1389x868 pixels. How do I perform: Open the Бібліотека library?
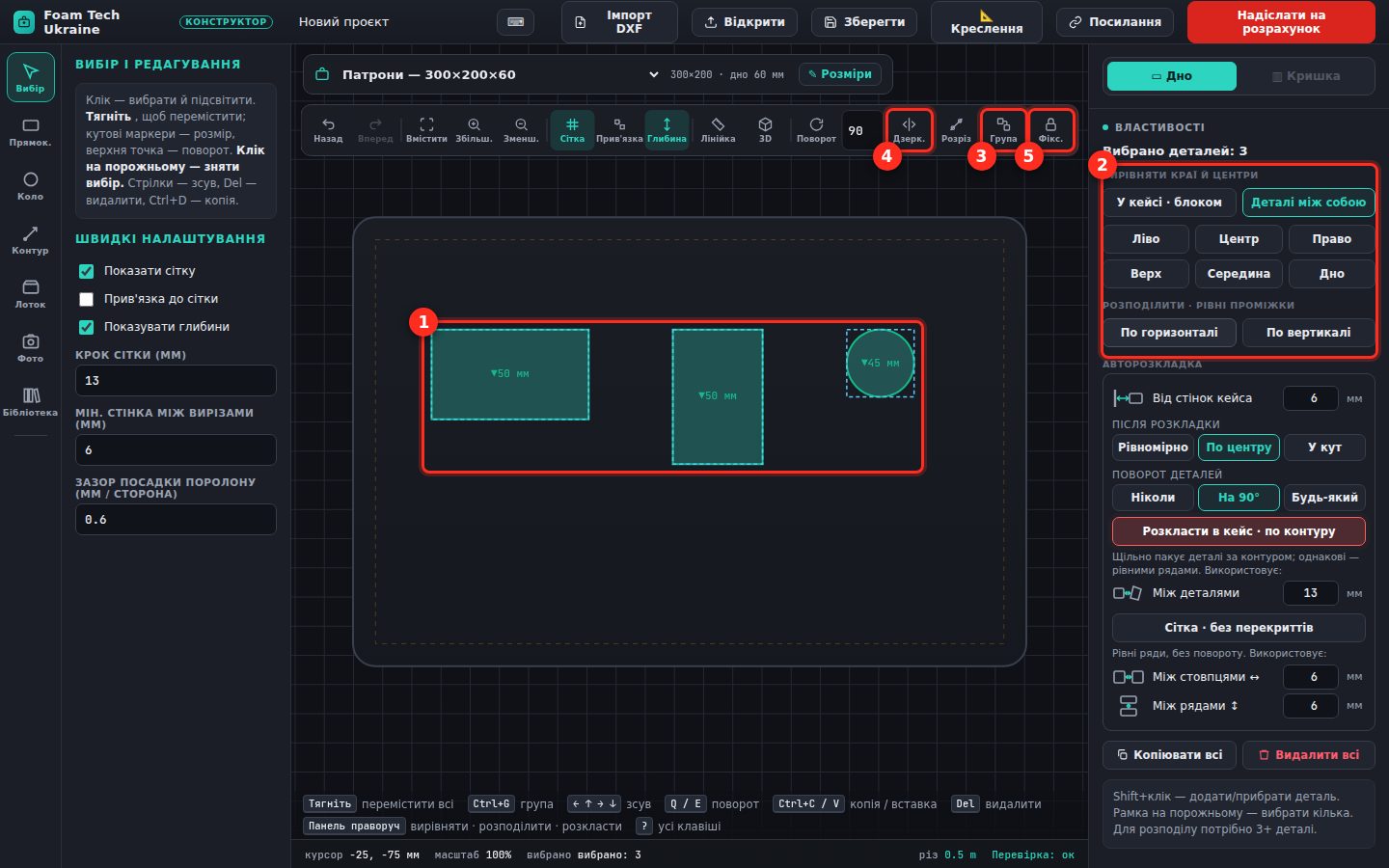tap(30, 402)
